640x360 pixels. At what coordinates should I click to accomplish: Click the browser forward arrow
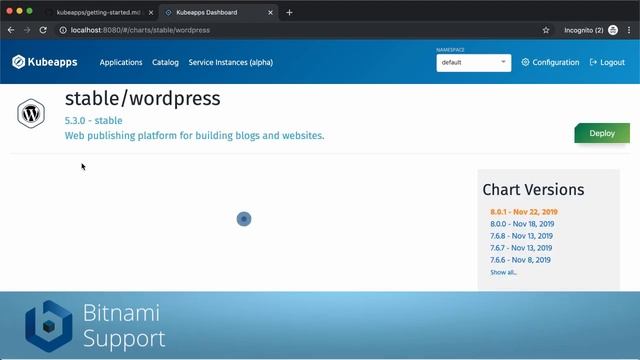(27, 30)
